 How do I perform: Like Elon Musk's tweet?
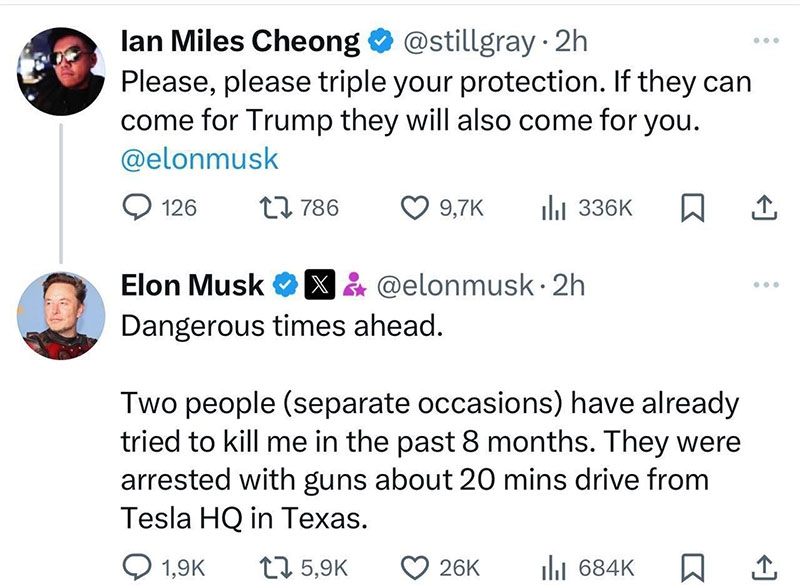pyautogui.click(x=414, y=567)
